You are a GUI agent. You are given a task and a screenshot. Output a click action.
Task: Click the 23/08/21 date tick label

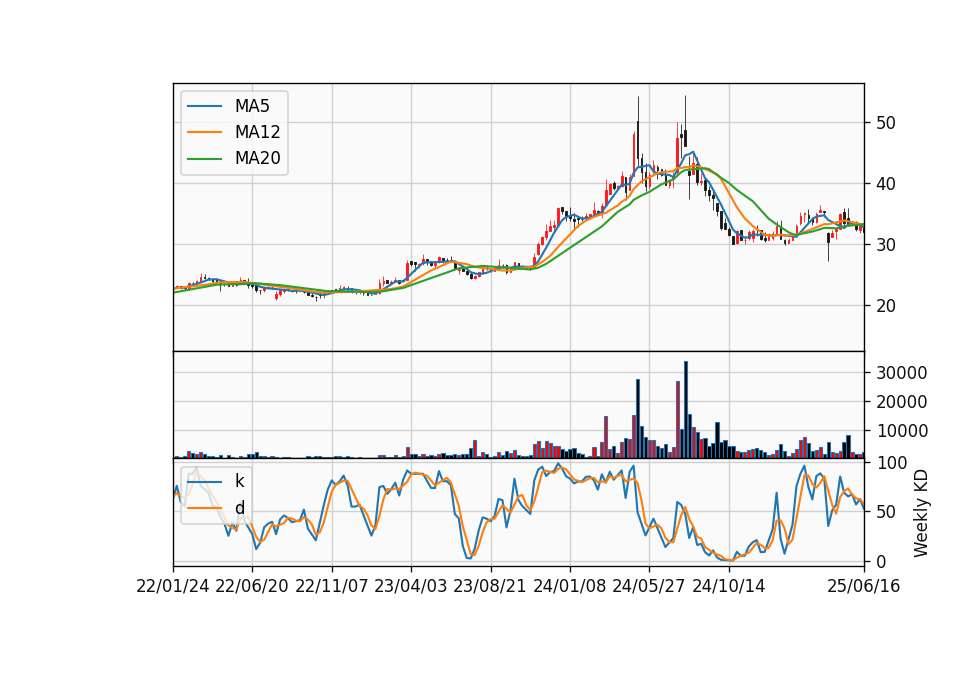[x=490, y=586]
